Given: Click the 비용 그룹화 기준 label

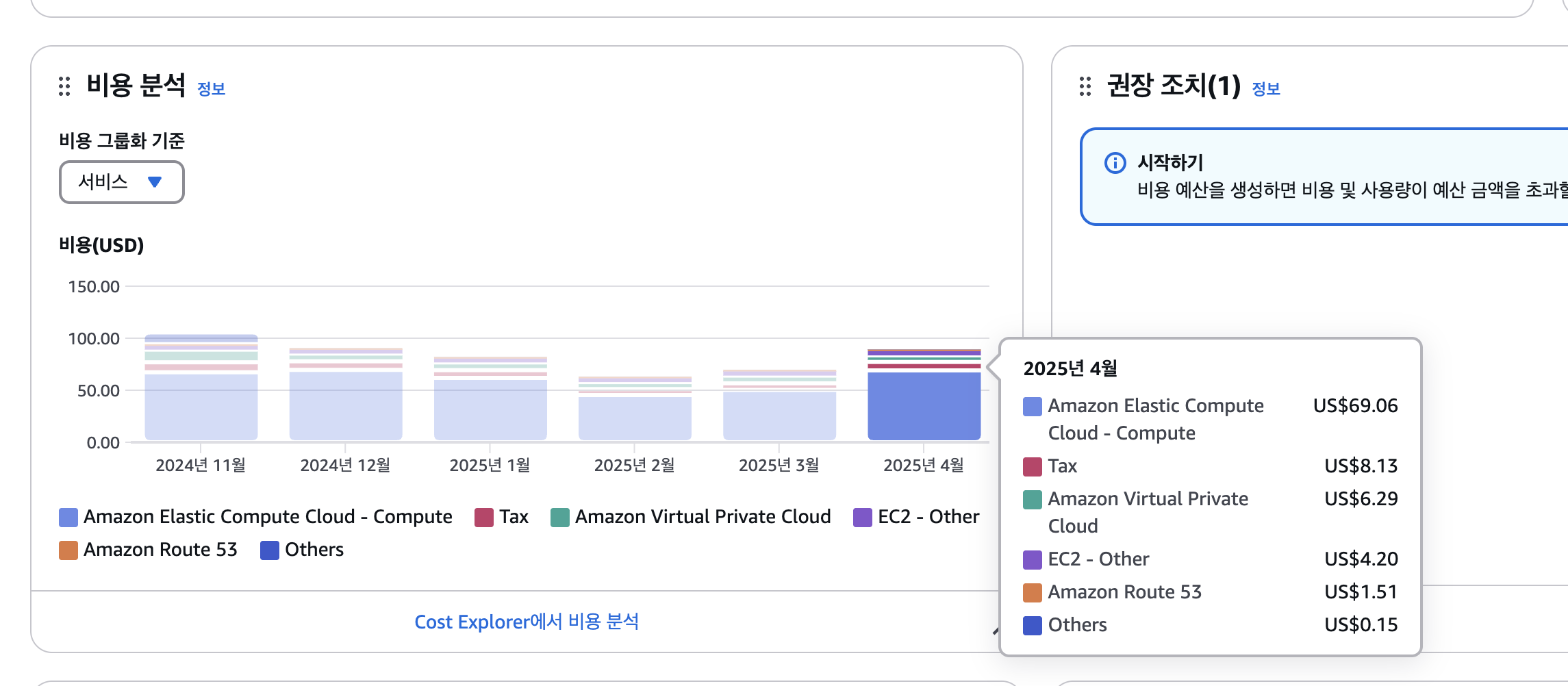Looking at the screenshot, I should click(122, 141).
